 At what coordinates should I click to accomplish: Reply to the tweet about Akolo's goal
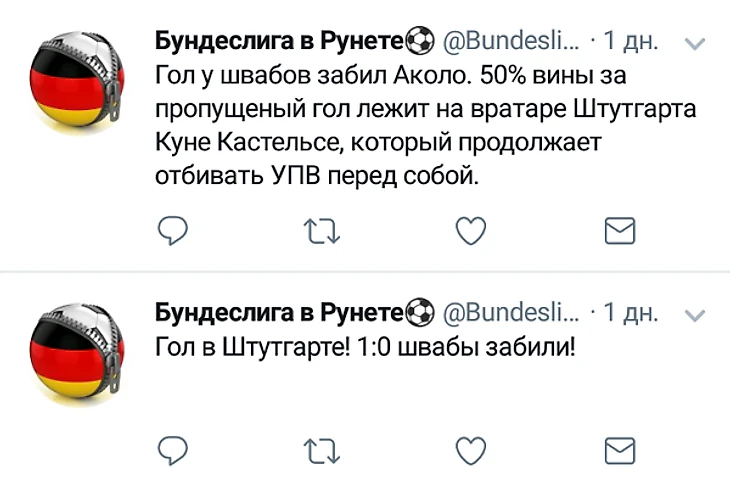pos(174,232)
